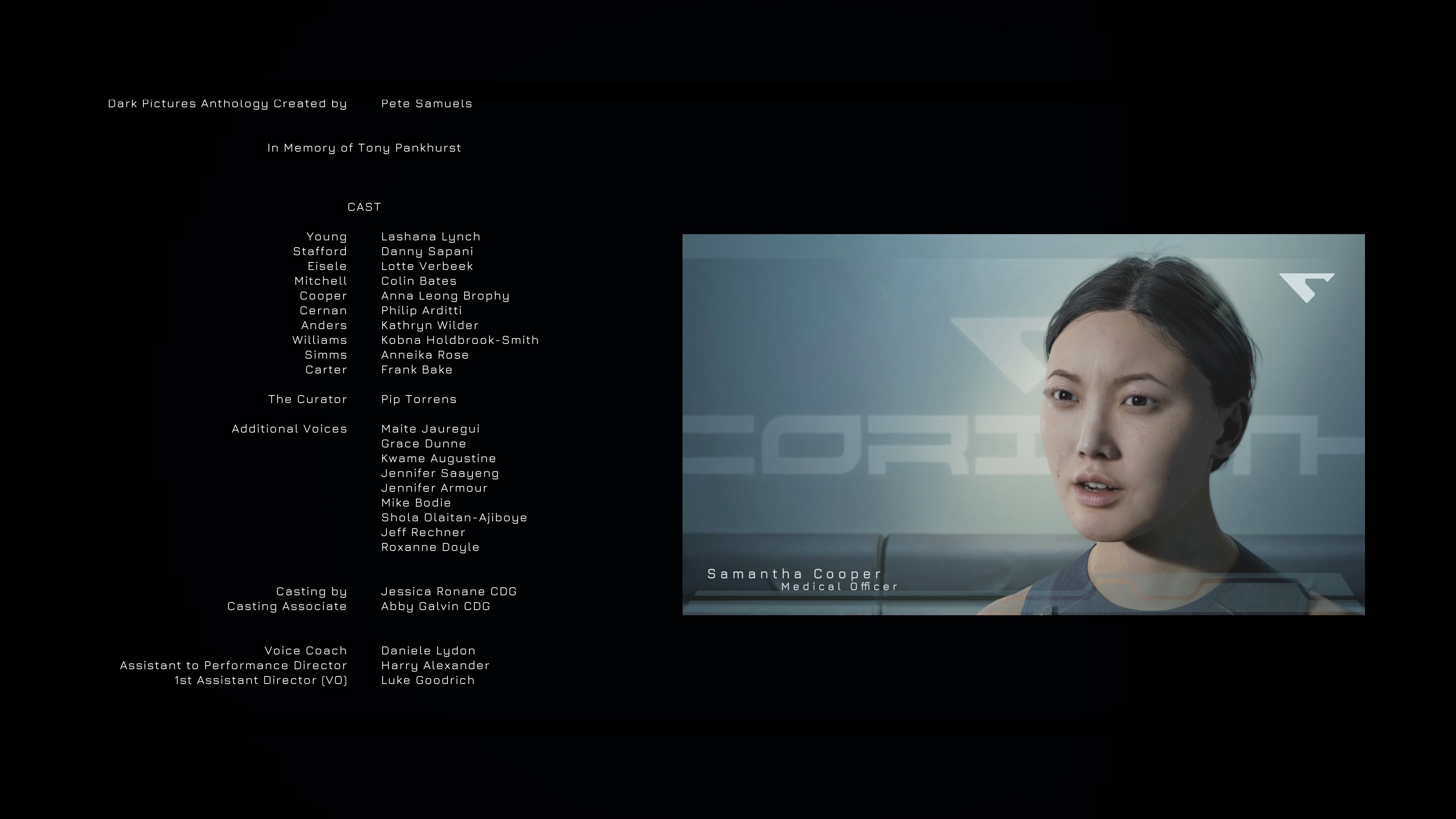Image resolution: width=1456 pixels, height=819 pixels.
Task: Click the 'Casting by' label
Action: pyautogui.click(x=311, y=591)
